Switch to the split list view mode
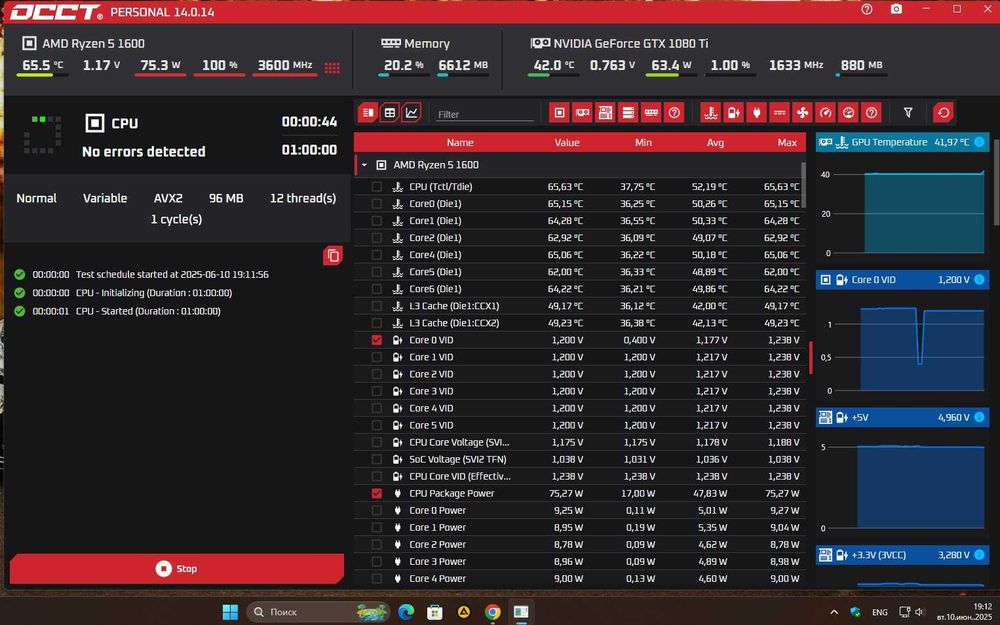 (368, 113)
